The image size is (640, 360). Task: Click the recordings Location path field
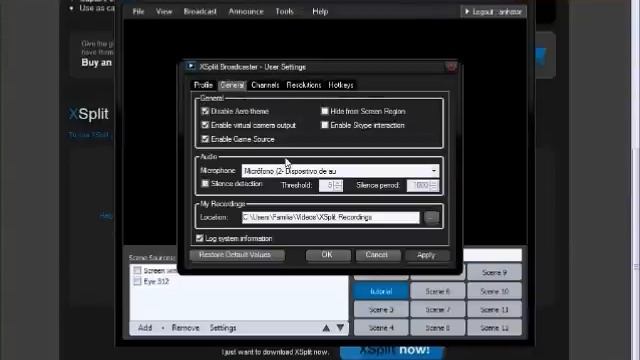[x=331, y=218]
